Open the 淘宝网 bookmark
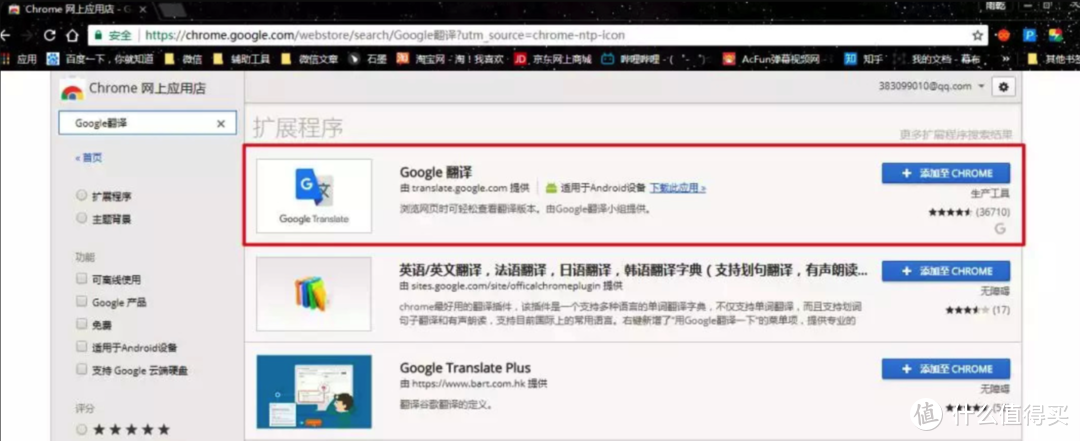The width and height of the screenshot is (1080, 441). [450, 59]
